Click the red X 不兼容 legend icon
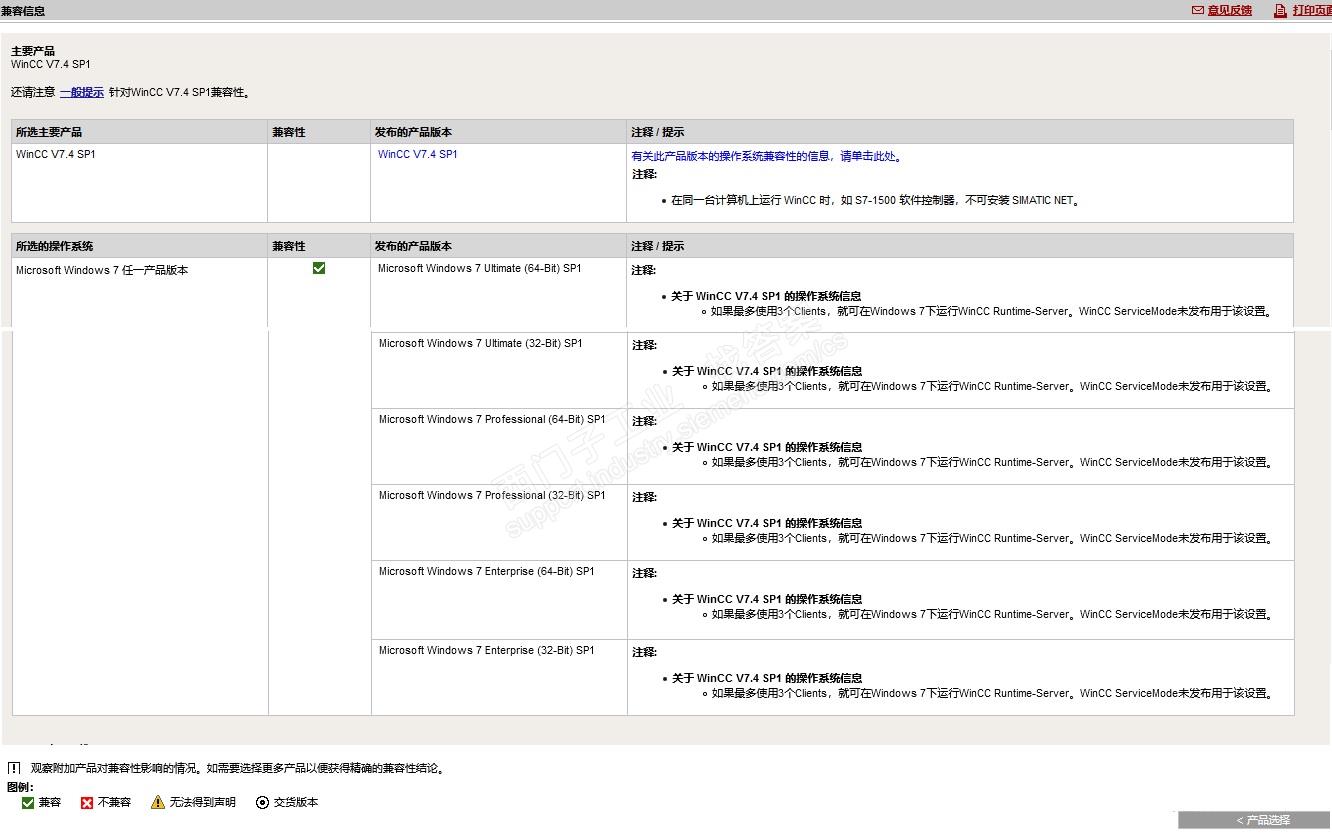The image size is (1332, 837). tap(87, 802)
